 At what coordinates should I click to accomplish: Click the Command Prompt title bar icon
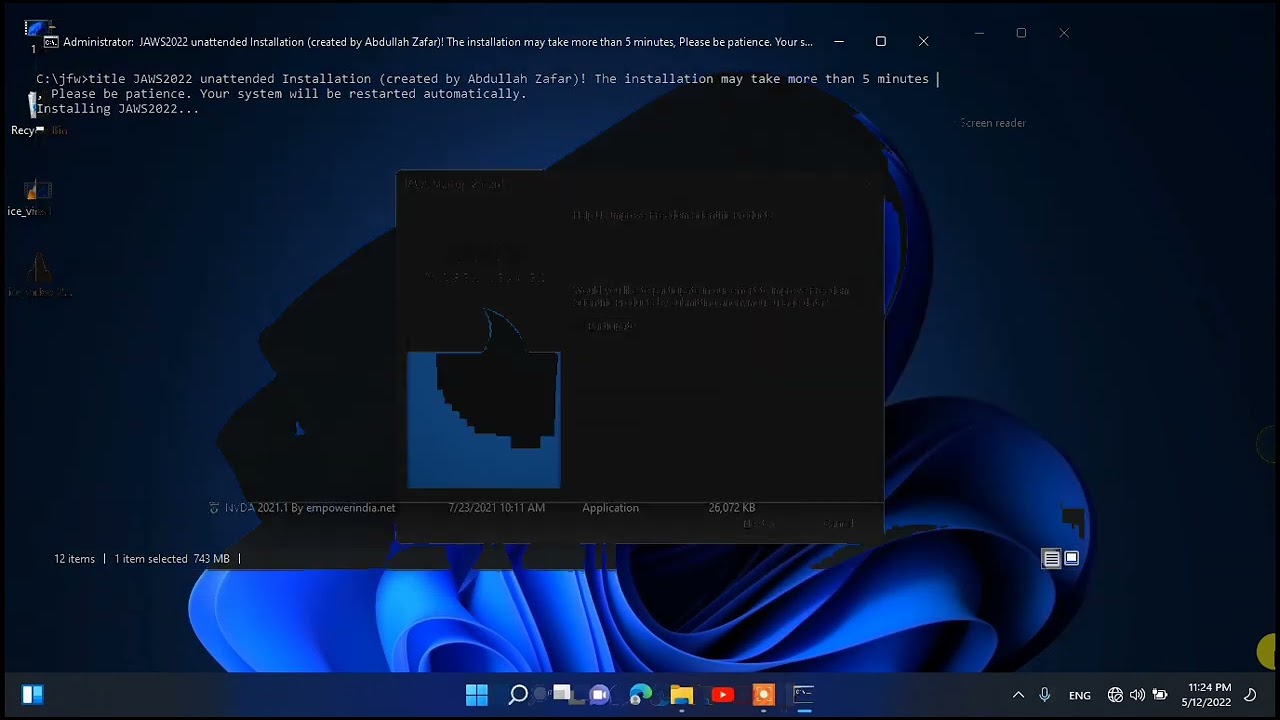click(x=51, y=42)
